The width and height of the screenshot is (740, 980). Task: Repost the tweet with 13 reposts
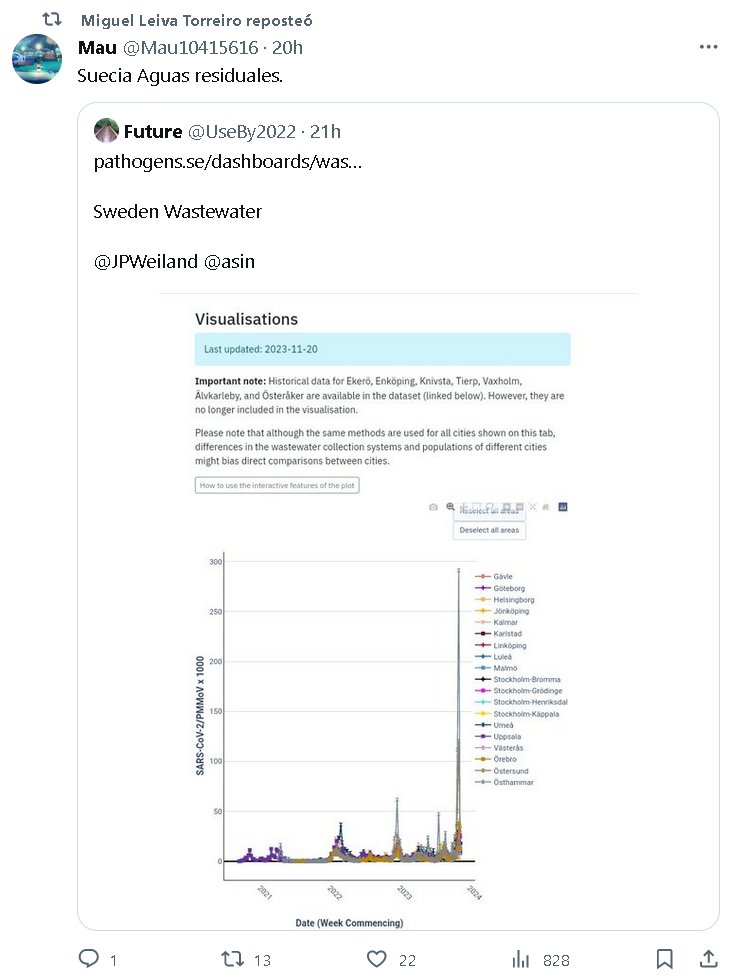point(232,959)
